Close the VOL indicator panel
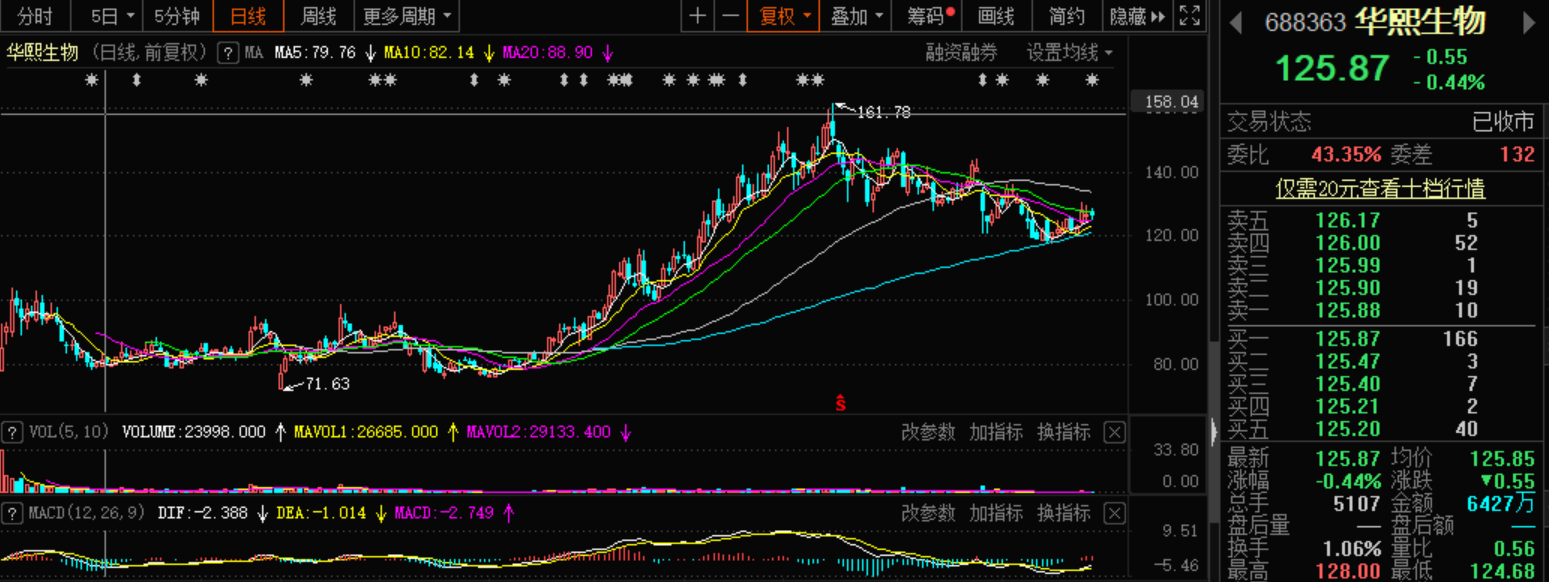The height and width of the screenshot is (582, 1549). coord(1114,432)
